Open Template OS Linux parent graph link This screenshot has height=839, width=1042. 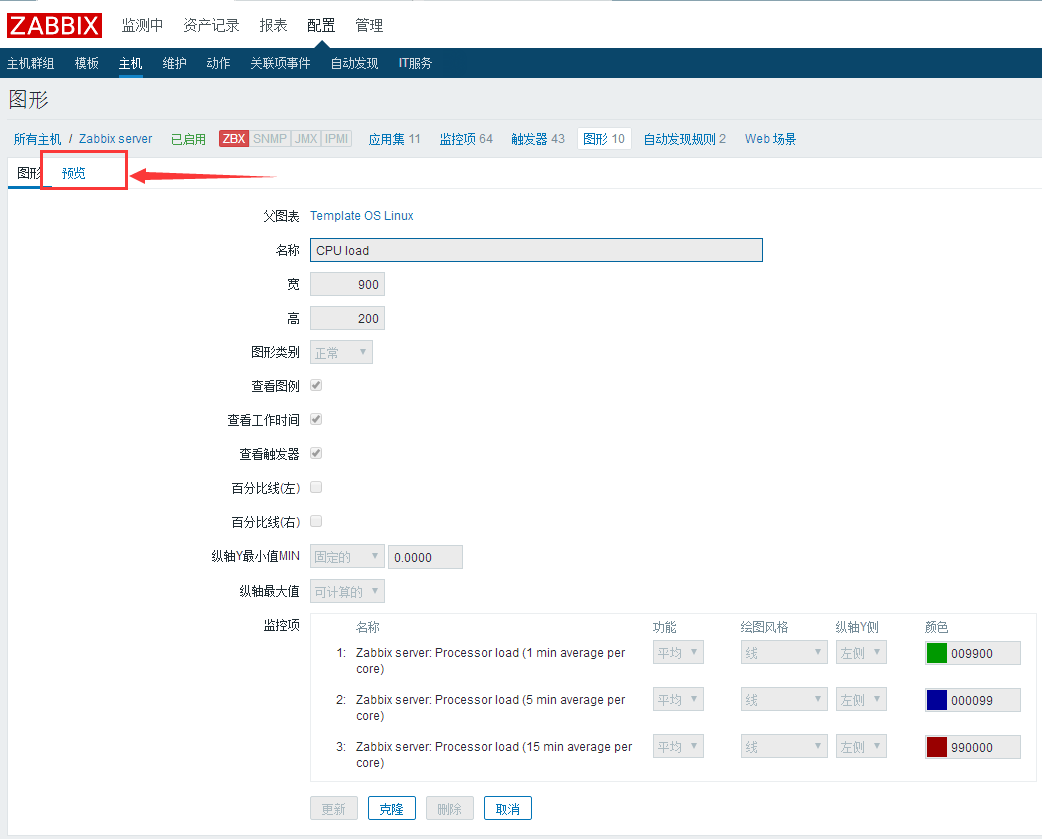click(x=362, y=216)
